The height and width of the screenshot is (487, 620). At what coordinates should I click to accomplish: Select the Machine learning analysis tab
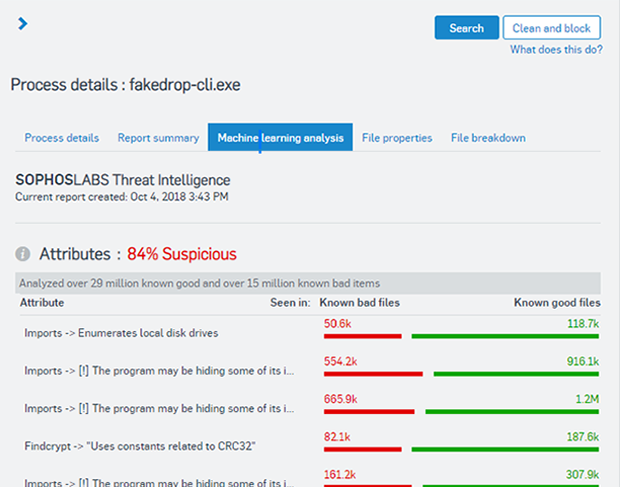pyautogui.click(x=280, y=138)
